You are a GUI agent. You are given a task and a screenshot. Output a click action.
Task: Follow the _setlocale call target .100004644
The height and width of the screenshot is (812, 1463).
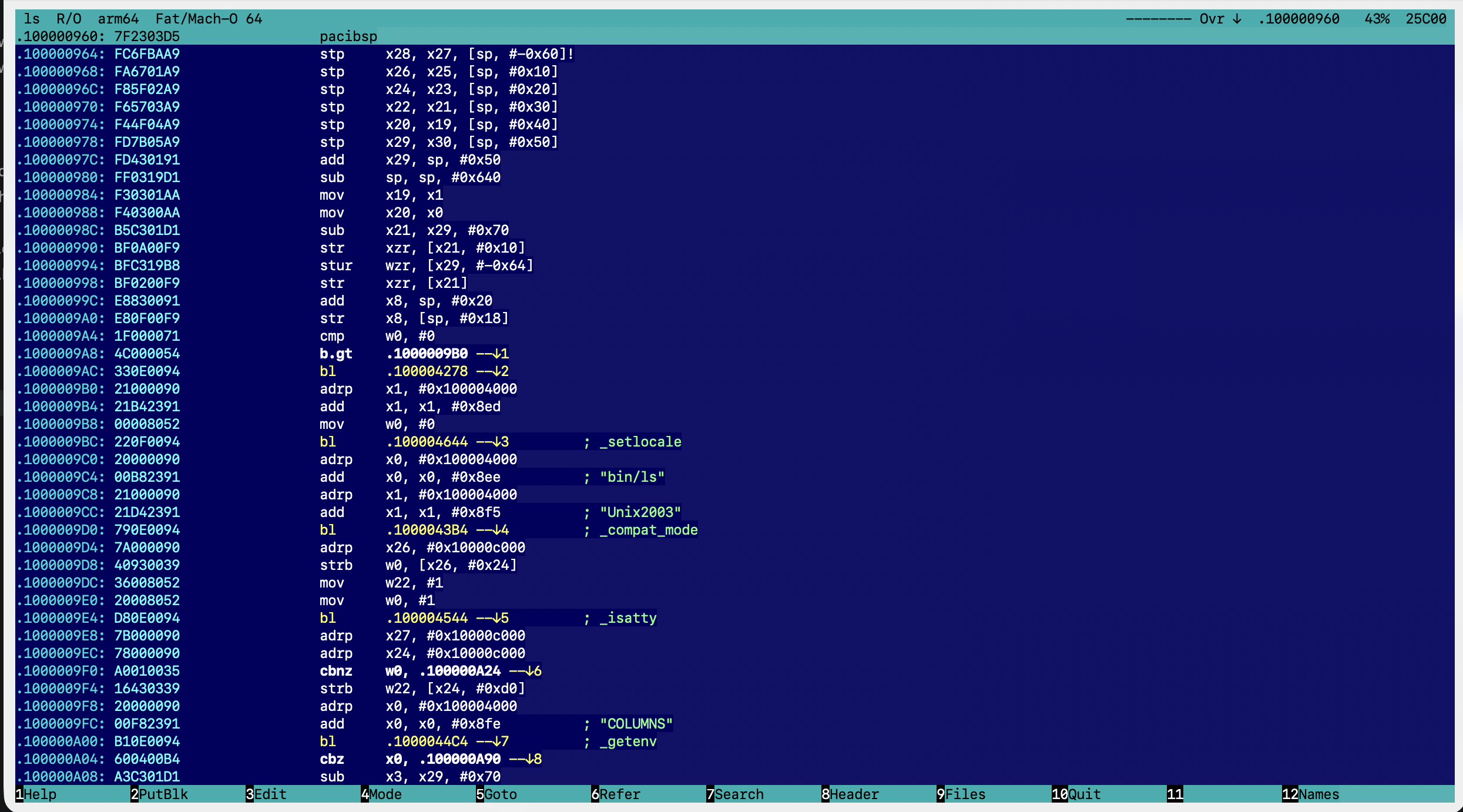pos(427,442)
